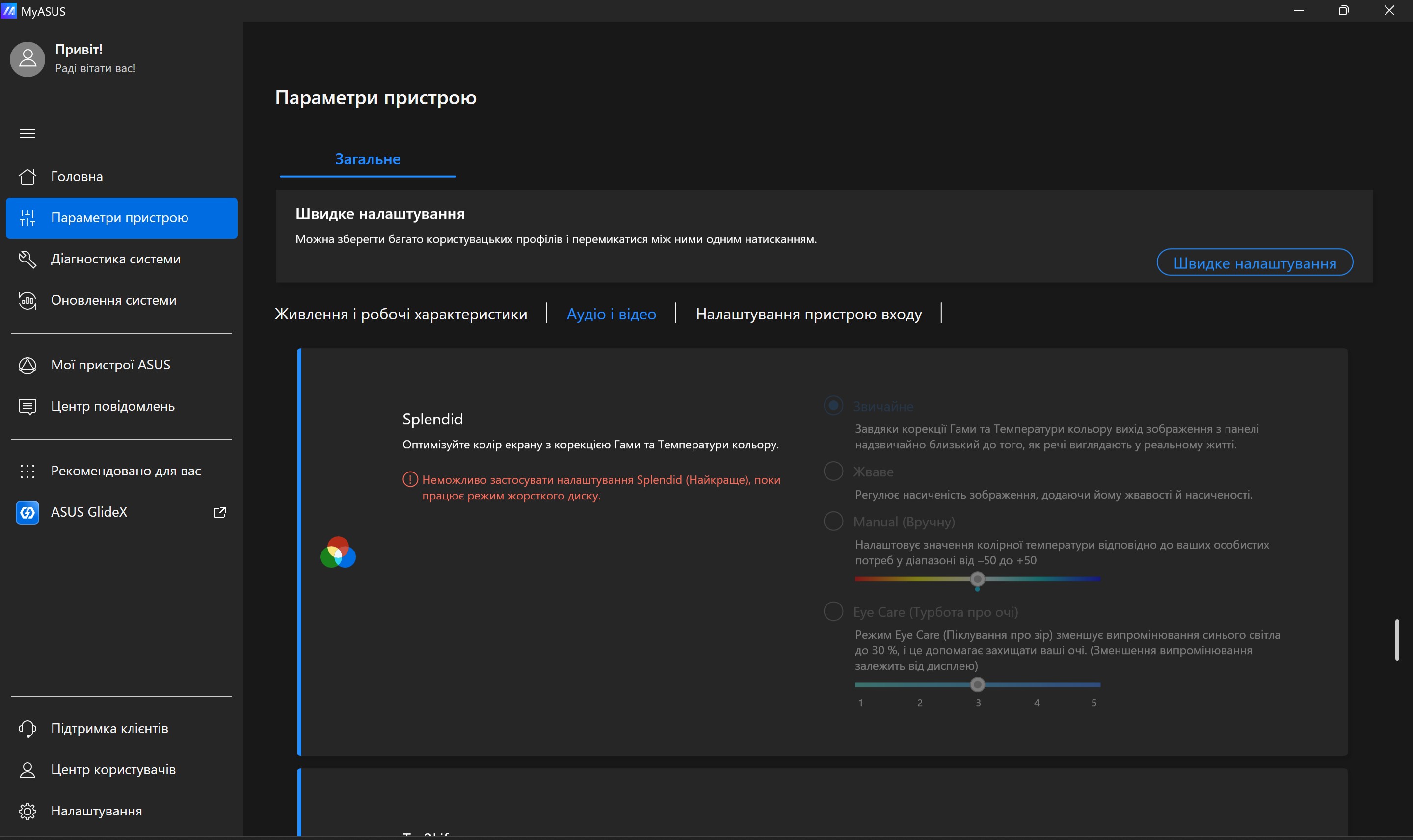Screen dimensions: 1413x840
Task: Switch to Живлення і робочі характеристики tab
Action: [x=401, y=314]
